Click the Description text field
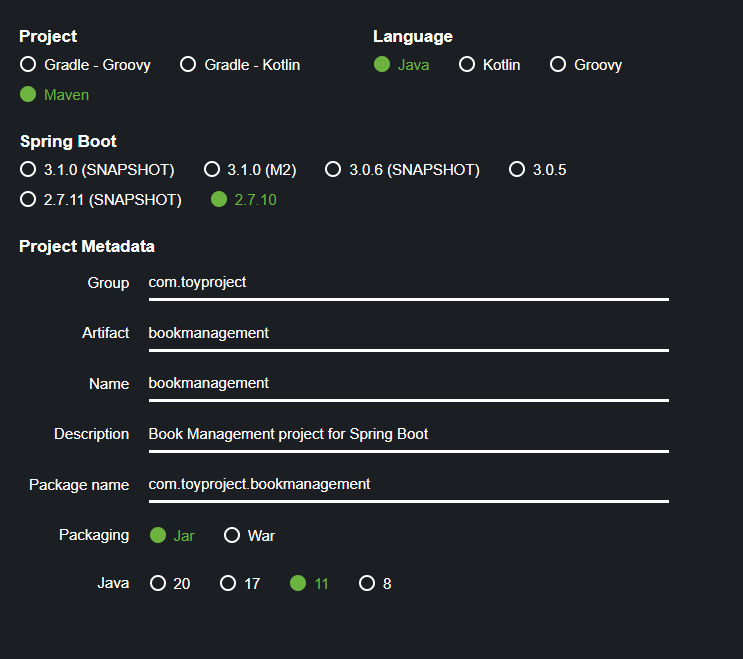743x659 pixels. (x=408, y=434)
